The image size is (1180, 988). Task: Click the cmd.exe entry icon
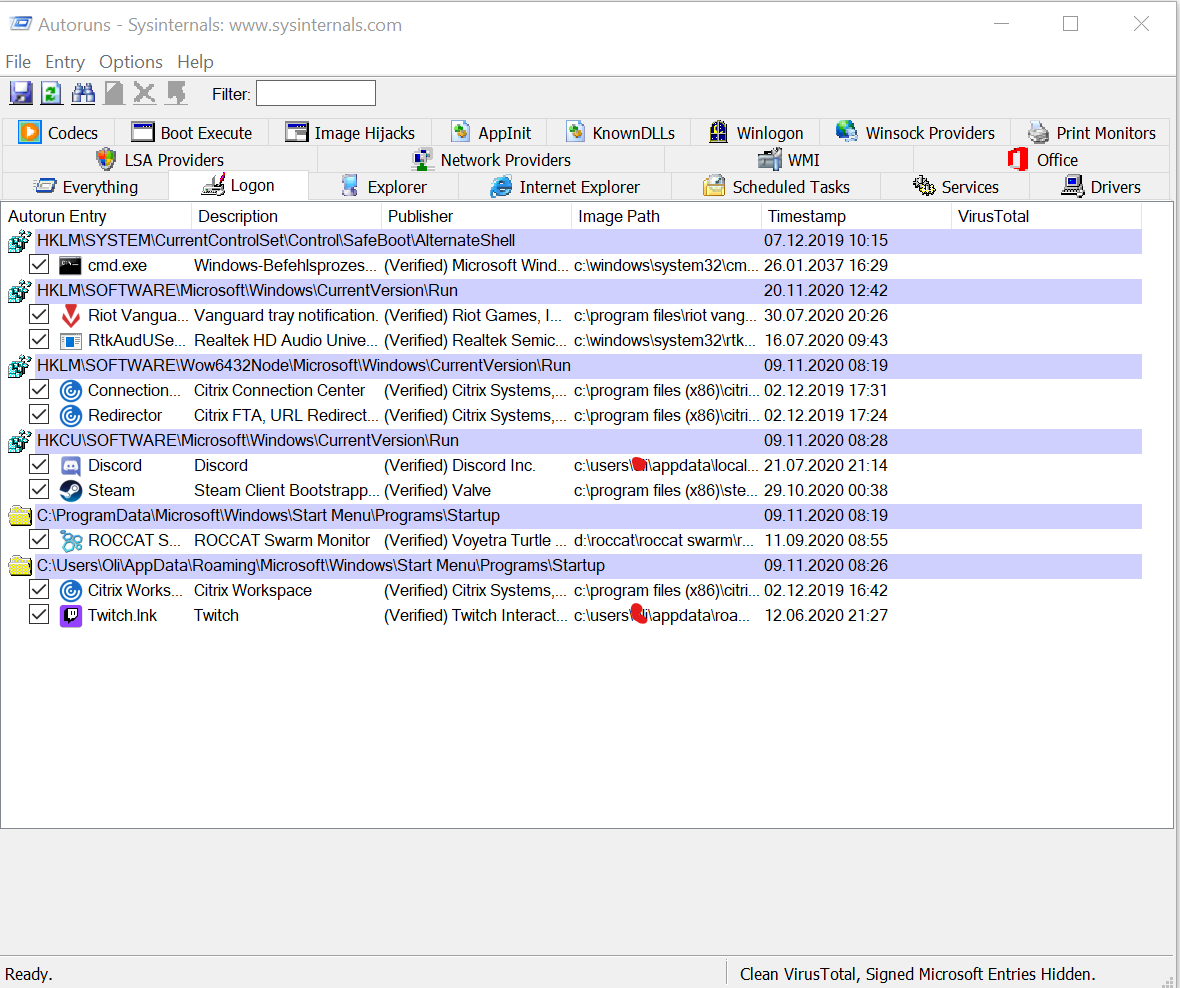coord(71,266)
